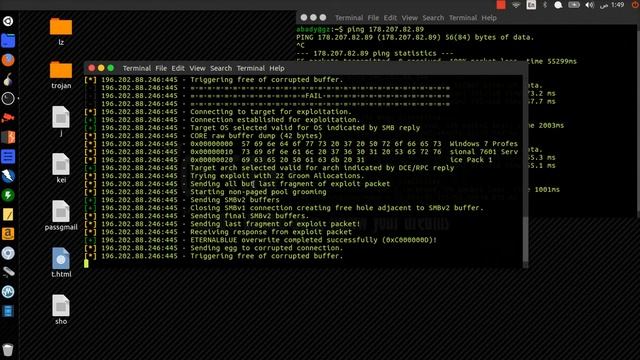640x360 pixels.
Task: Select the kei file on desktop
Action: coord(61,168)
